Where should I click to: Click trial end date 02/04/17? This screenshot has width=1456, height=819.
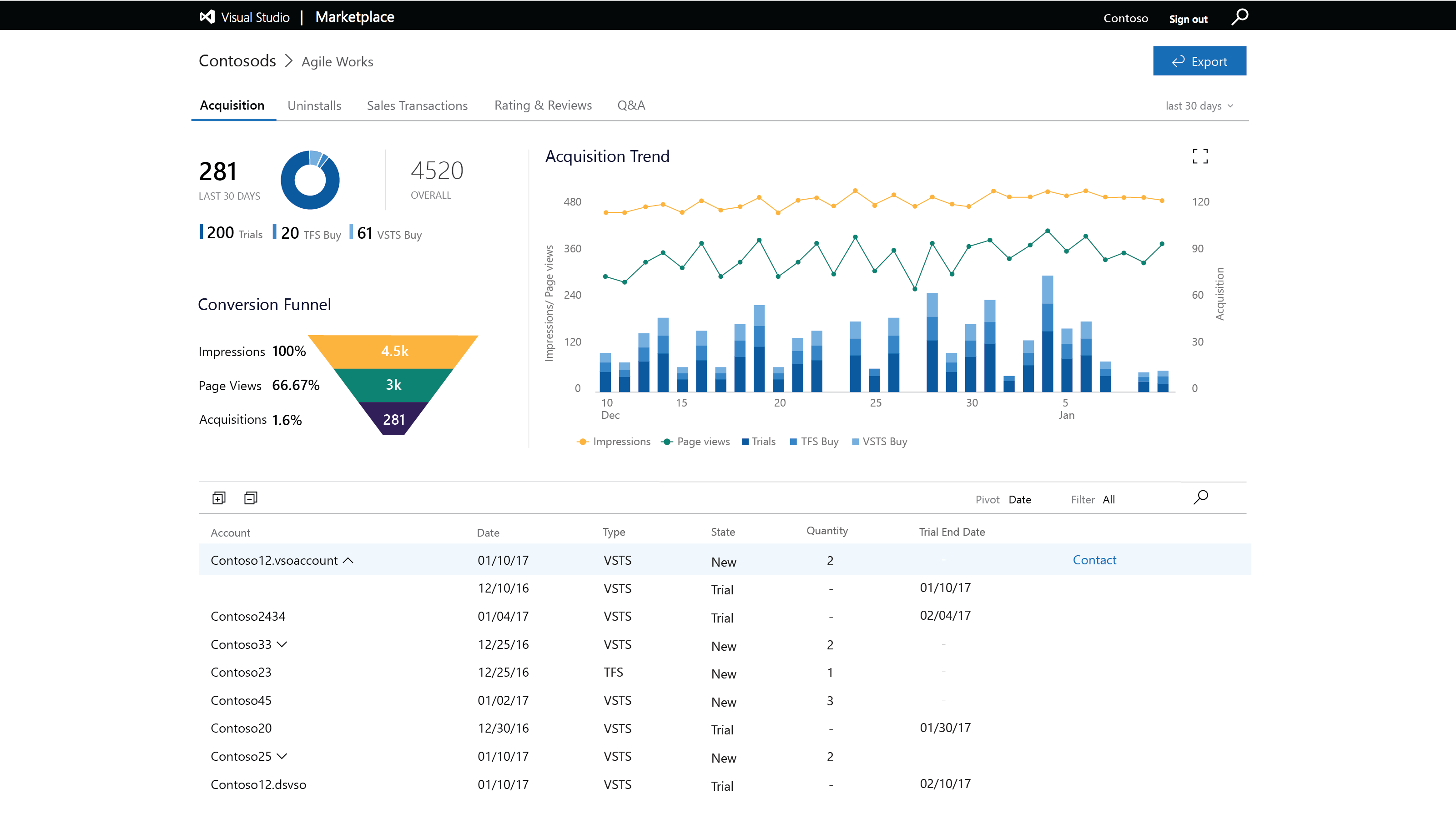(x=945, y=616)
